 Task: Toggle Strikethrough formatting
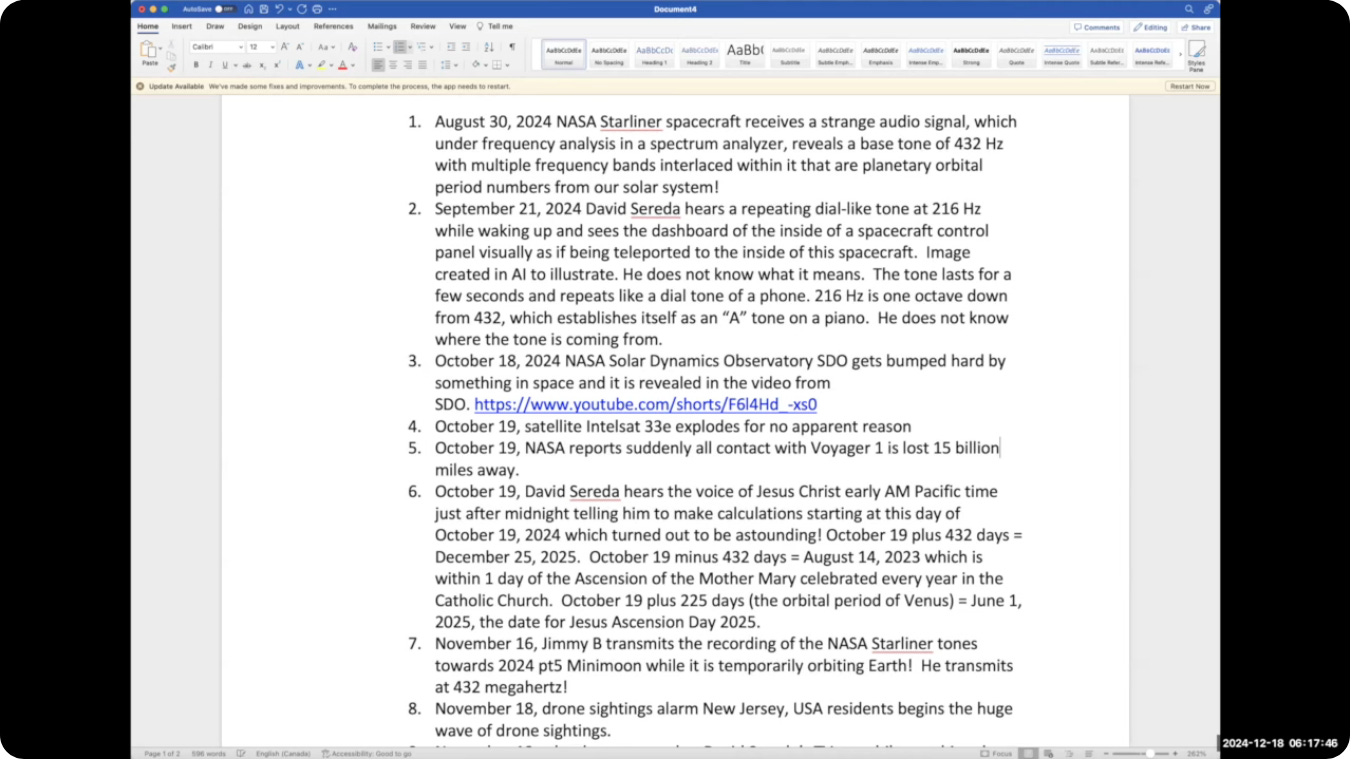coord(247,65)
